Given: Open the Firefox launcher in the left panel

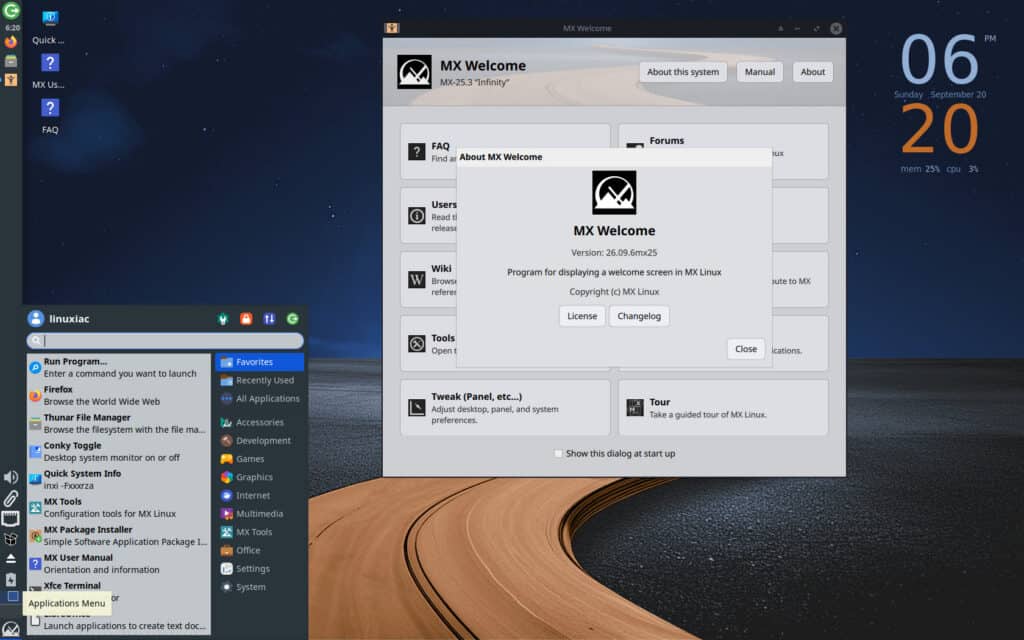Looking at the screenshot, I should (10, 42).
